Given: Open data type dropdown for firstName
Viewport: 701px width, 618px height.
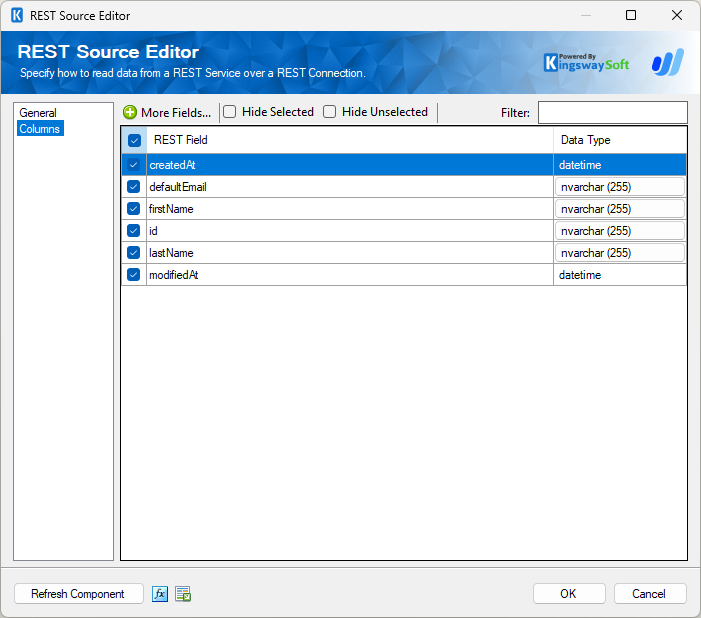Looking at the screenshot, I should point(620,209).
